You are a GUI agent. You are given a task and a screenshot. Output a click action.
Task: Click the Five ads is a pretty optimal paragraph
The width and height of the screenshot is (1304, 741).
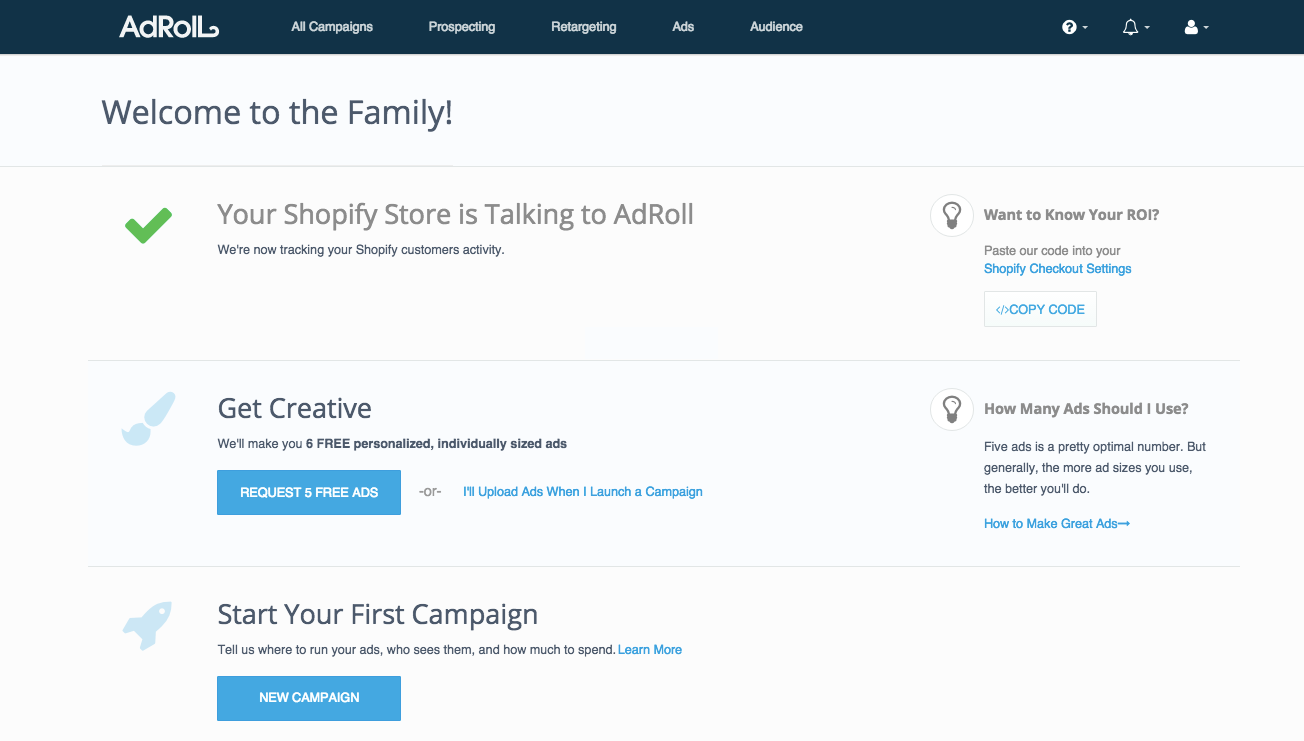(x=1095, y=468)
